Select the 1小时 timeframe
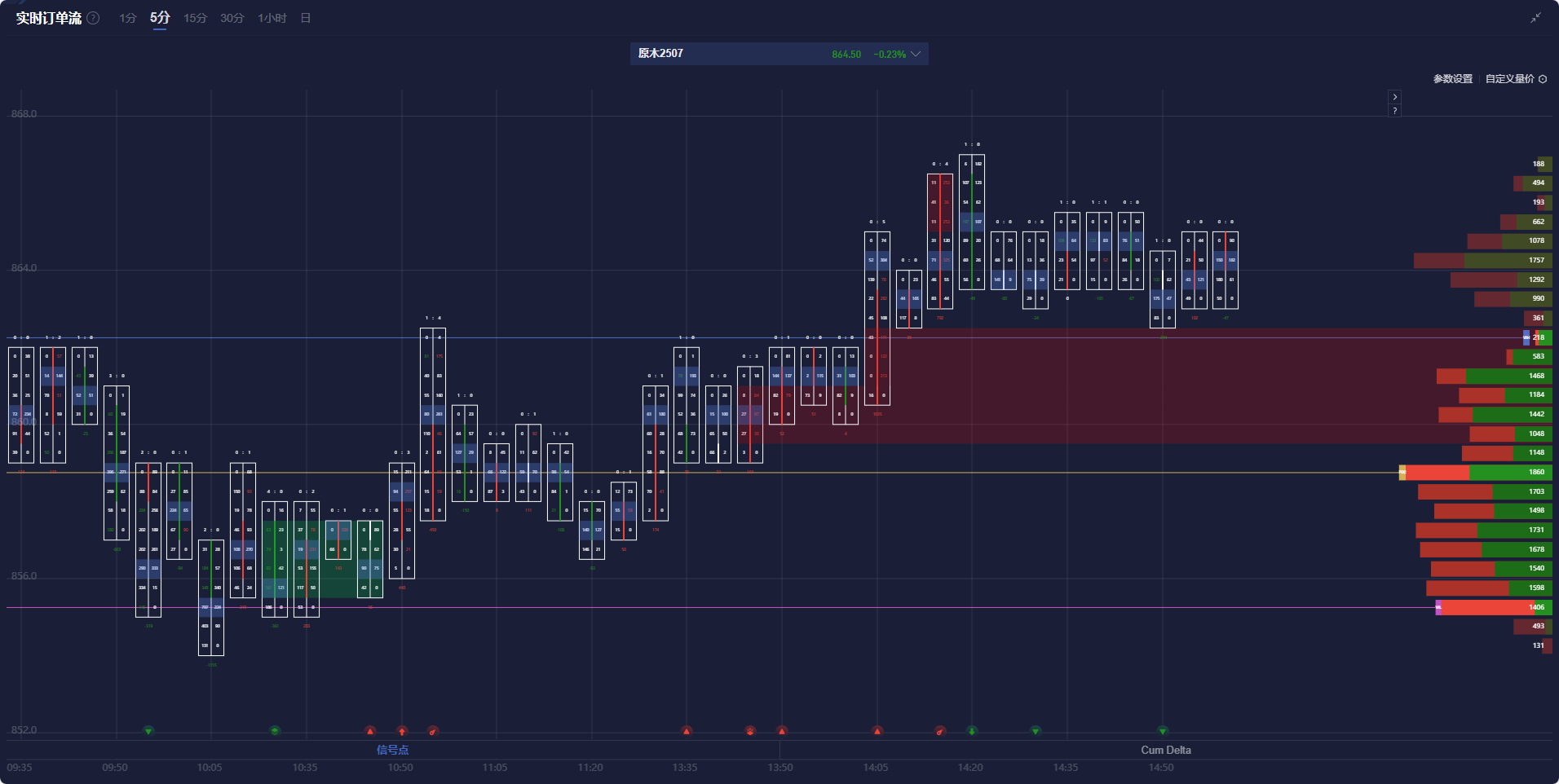1559x784 pixels. (272, 18)
